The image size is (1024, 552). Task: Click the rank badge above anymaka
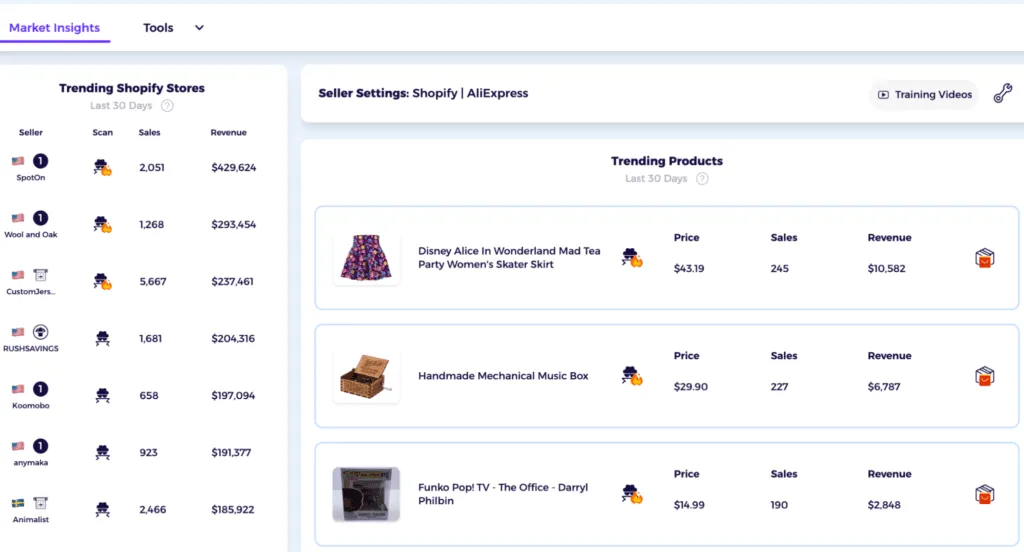[x=40, y=446]
